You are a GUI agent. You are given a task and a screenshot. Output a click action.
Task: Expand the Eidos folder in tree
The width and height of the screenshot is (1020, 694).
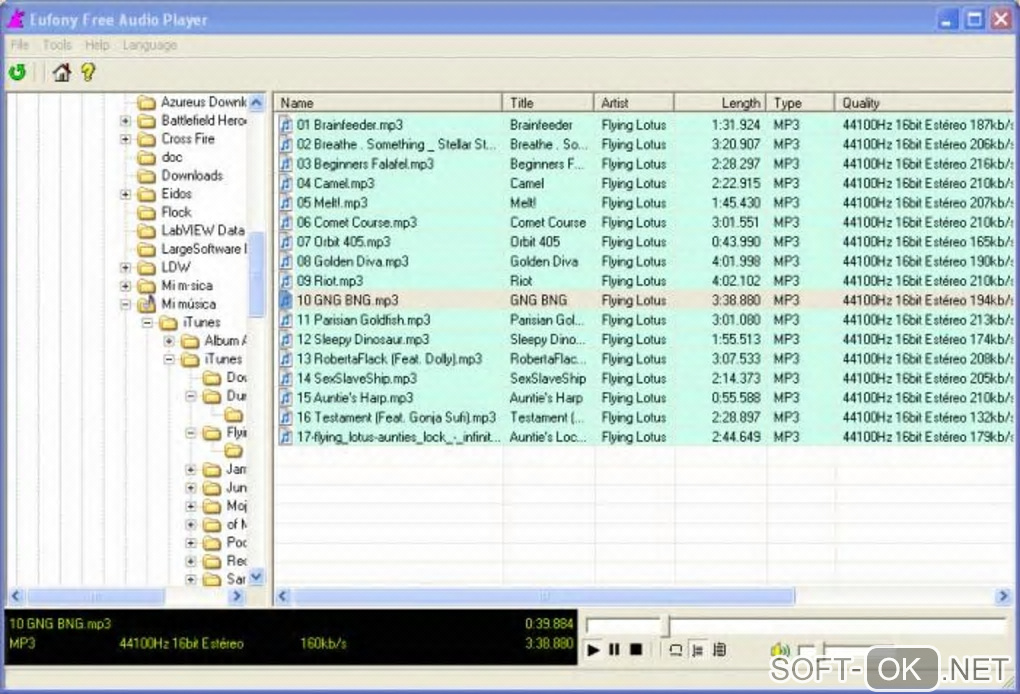point(125,194)
